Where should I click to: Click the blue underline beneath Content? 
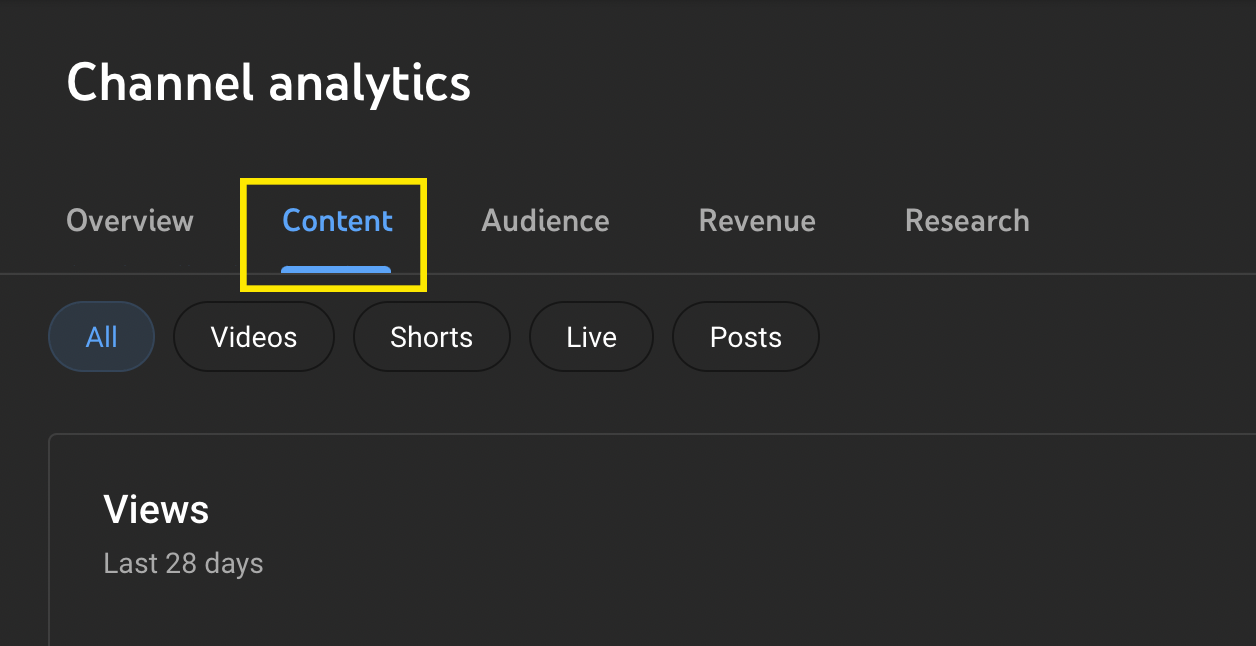tap(336, 269)
